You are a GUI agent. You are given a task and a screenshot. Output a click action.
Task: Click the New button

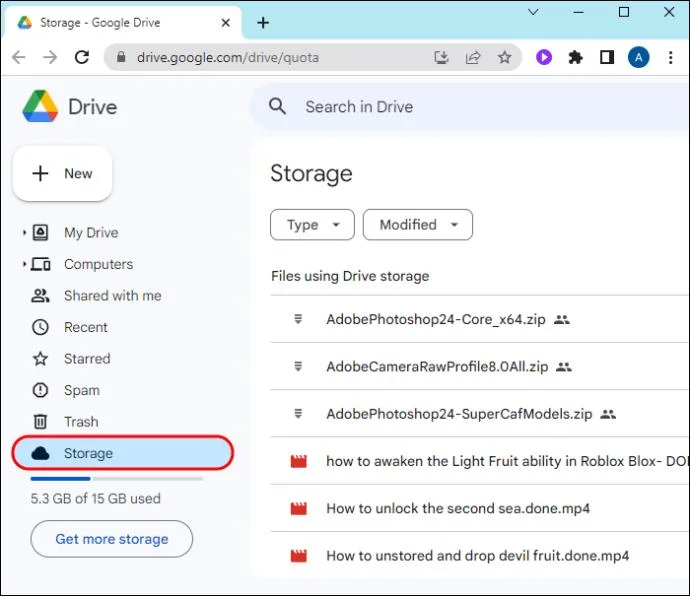(x=62, y=173)
